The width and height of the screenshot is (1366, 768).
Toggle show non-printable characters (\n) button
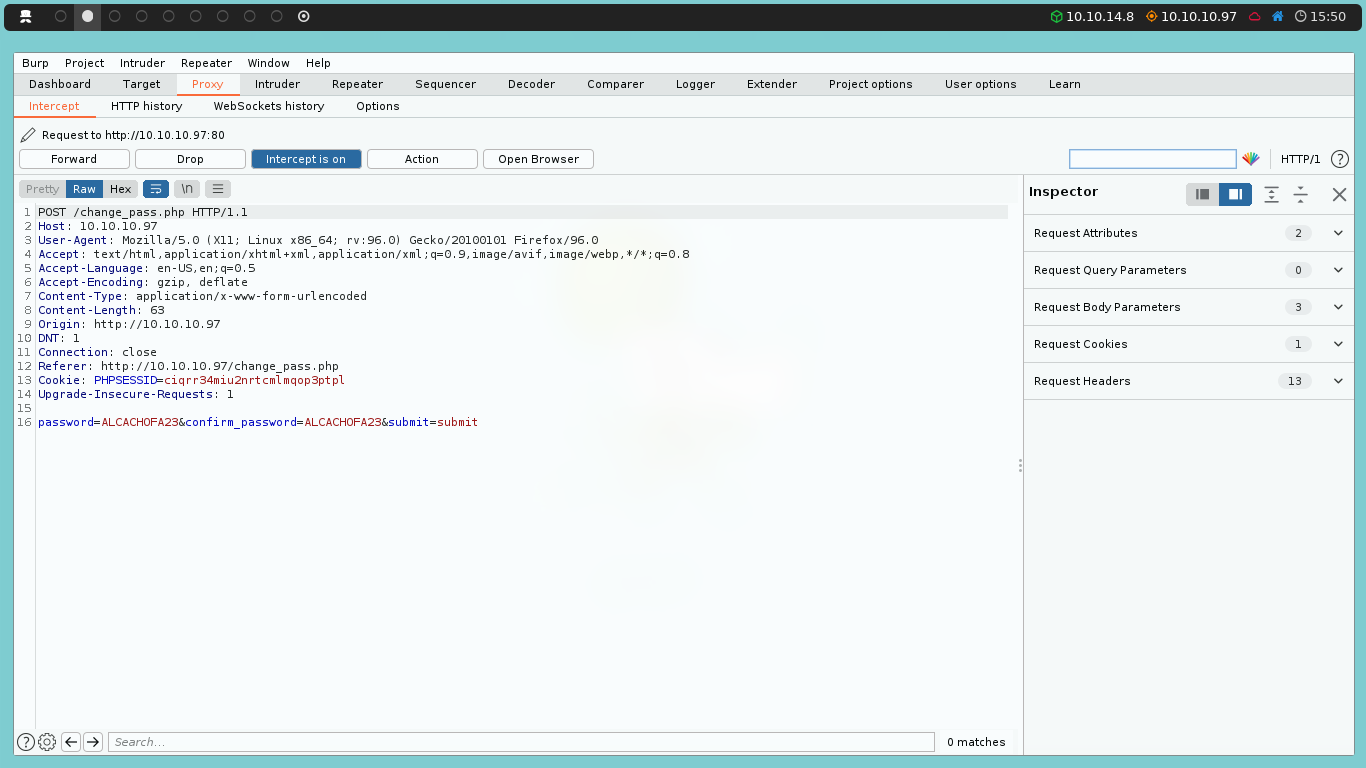click(x=187, y=189)
